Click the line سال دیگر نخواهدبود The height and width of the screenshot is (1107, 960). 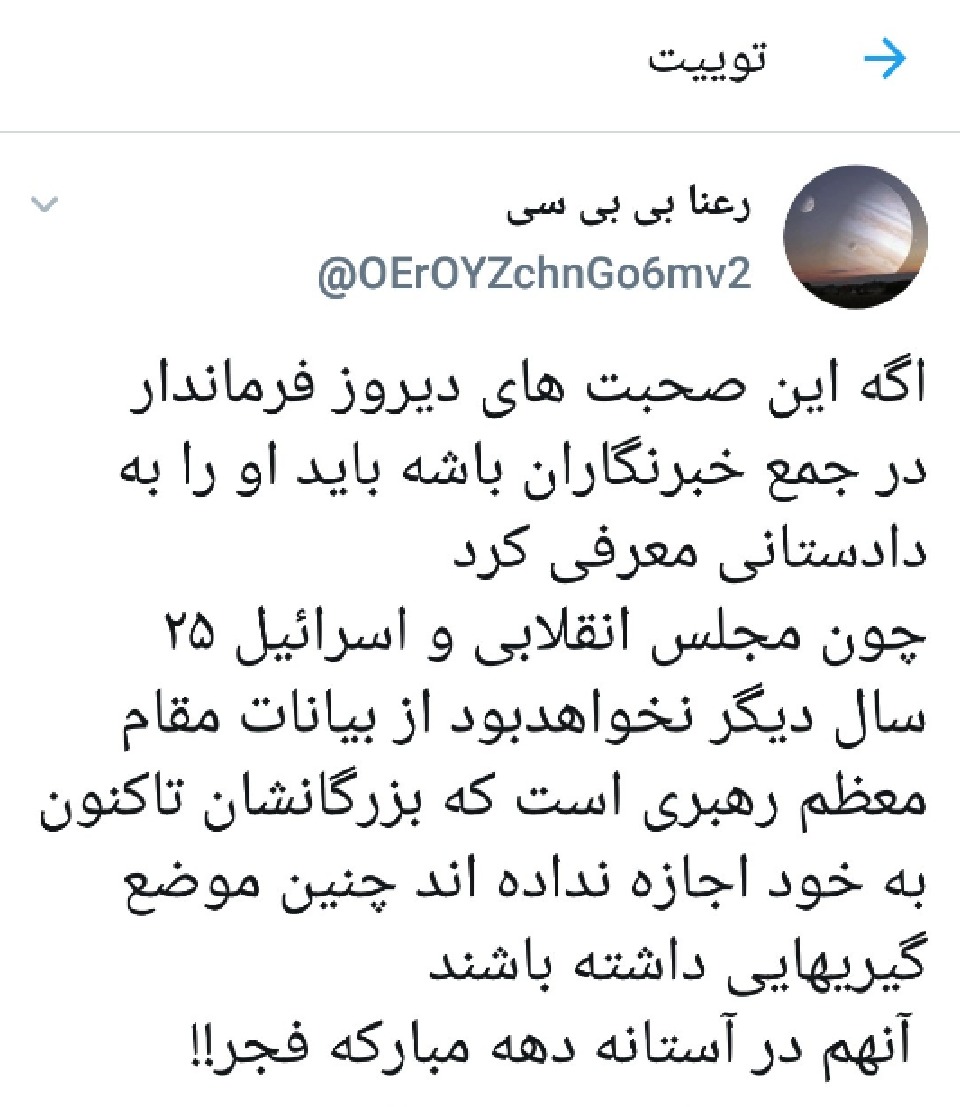pos(524,719)
